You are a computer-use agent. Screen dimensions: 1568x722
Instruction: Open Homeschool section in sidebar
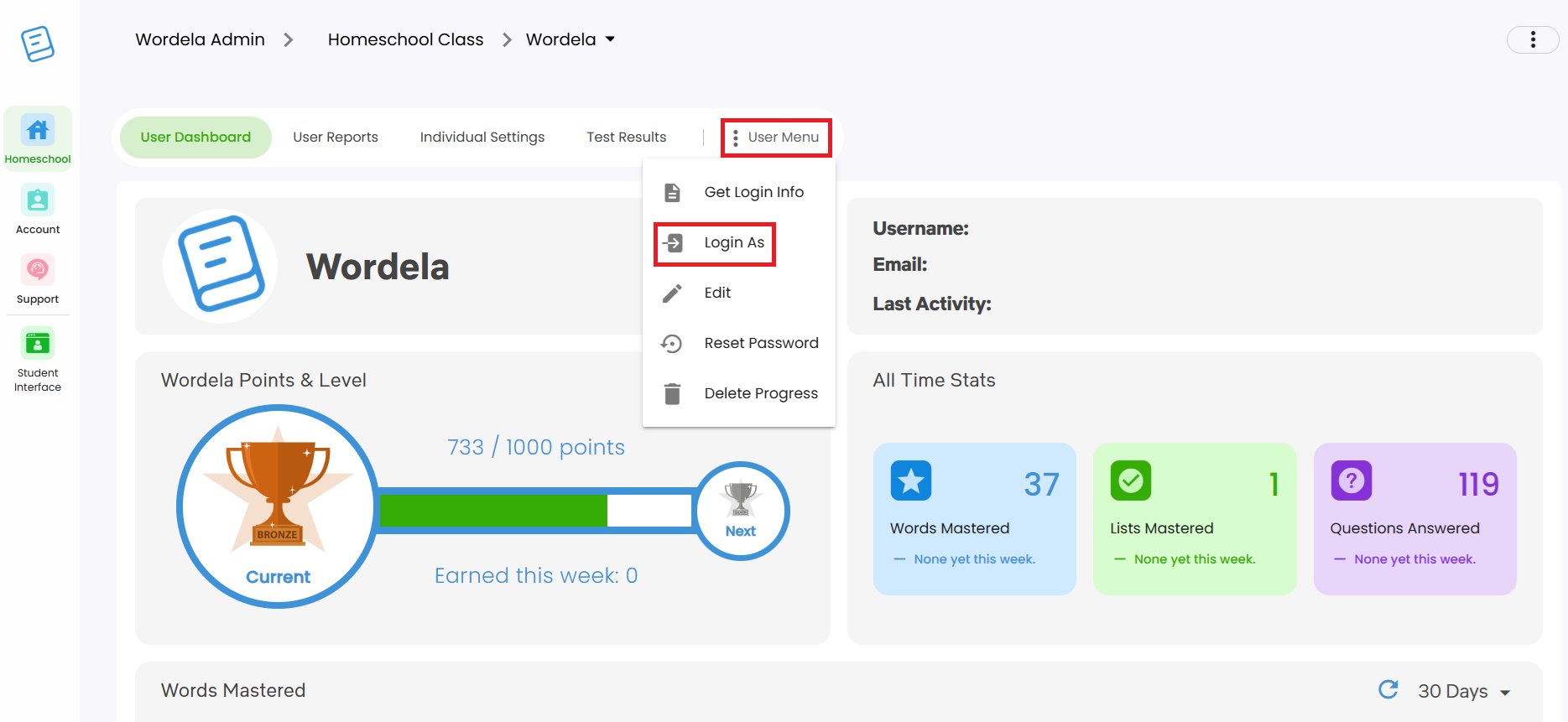click(x=38, y=139)
